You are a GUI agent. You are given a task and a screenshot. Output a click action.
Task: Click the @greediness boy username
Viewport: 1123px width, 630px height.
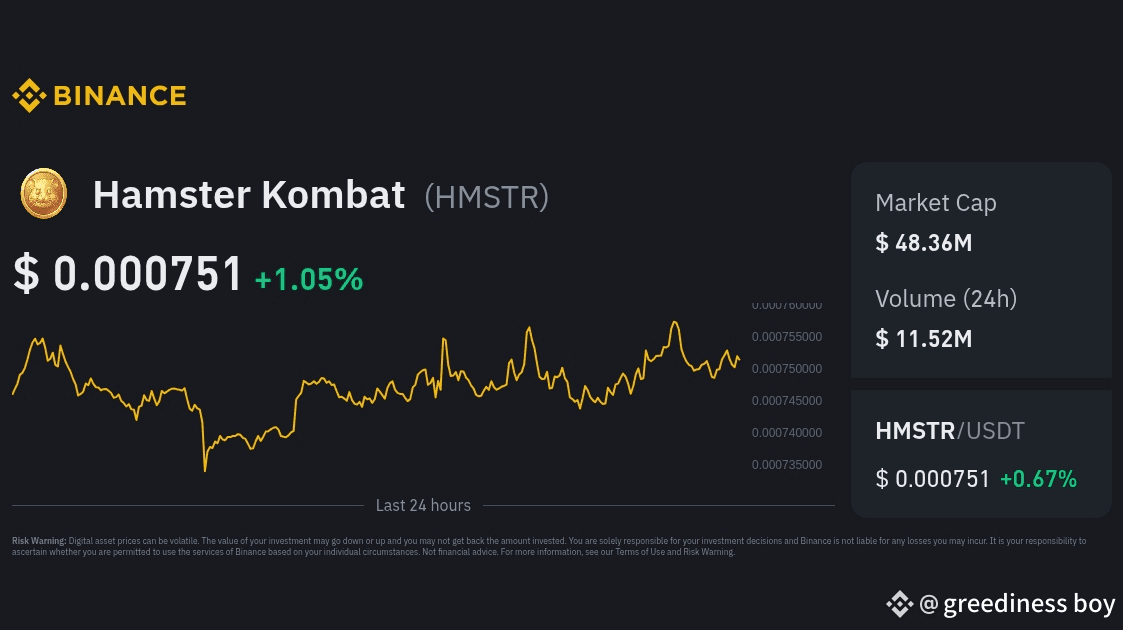[1017, 604]
